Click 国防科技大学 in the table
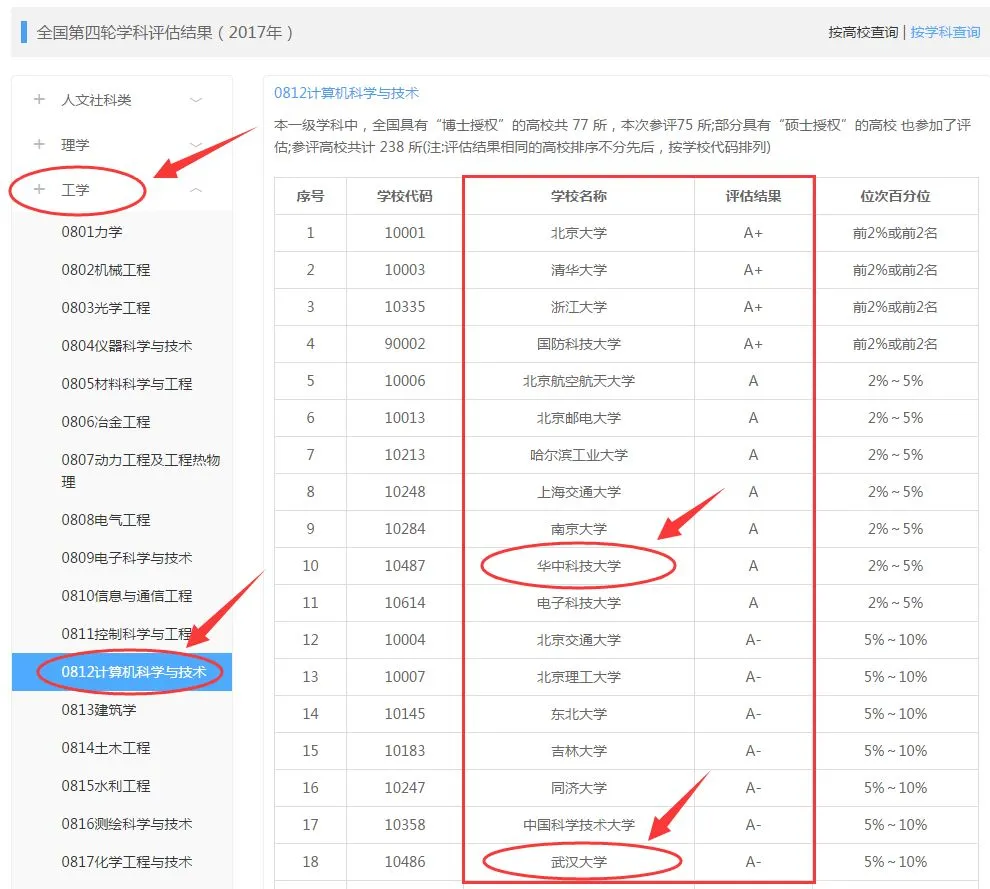The image size is (990, 889). 578,343
